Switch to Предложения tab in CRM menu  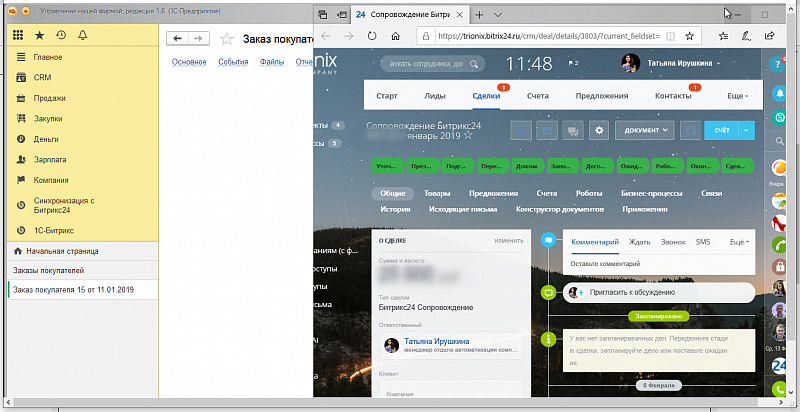click(602, 95)
